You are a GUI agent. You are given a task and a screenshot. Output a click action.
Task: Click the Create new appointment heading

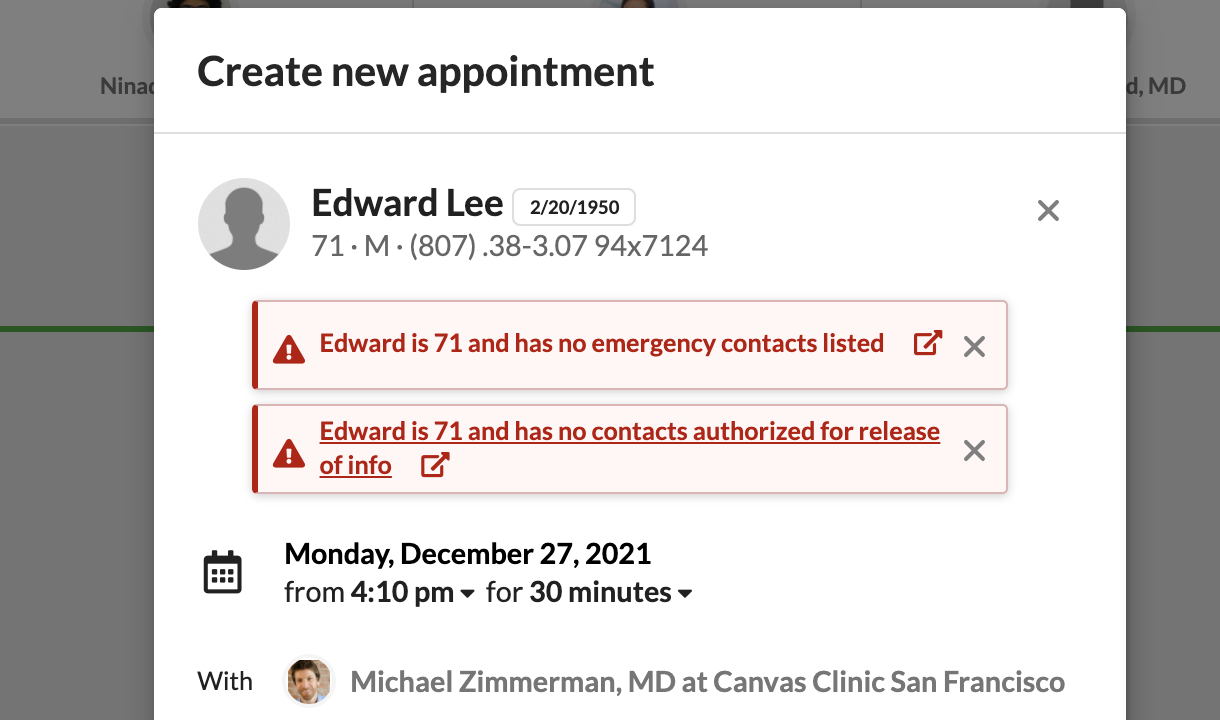(426, 72)
